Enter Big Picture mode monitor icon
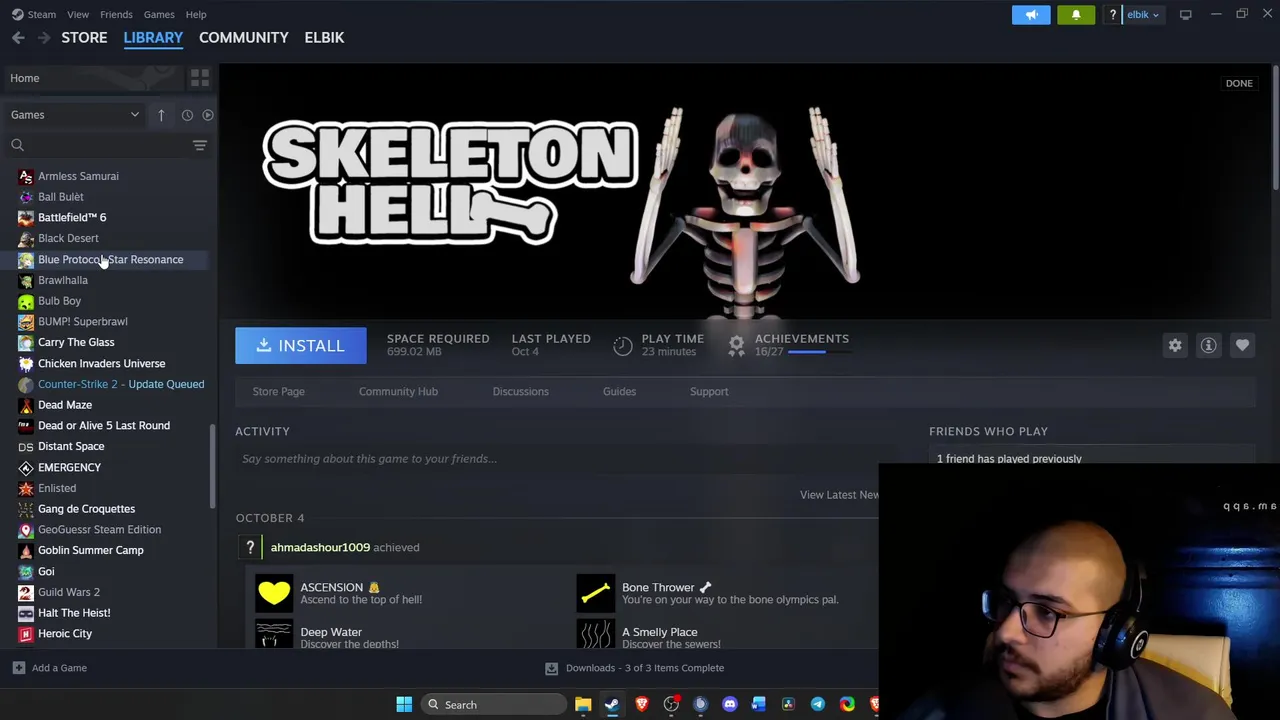1280x720 pixels. tap(1185, 15)
